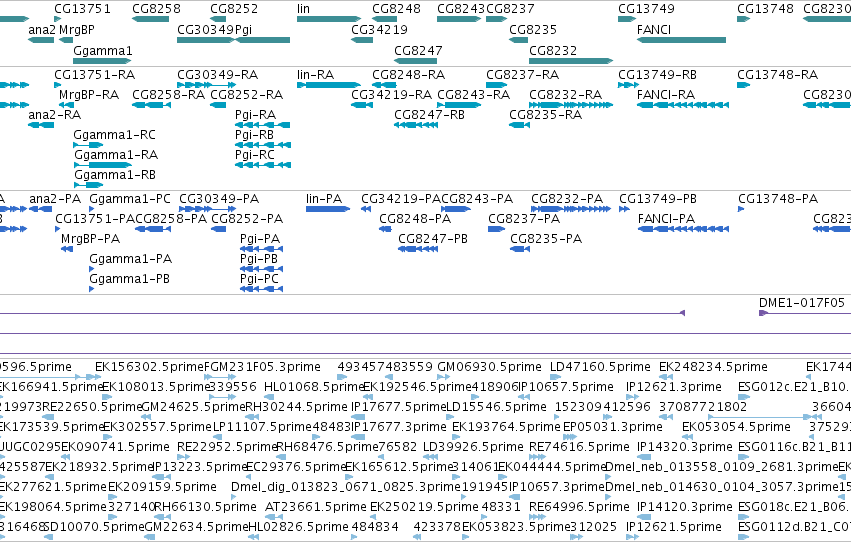Click the Ggamma1-PC protein label
Screen dimensions: 851x542
pyautogui.click(x=130, y=199)
